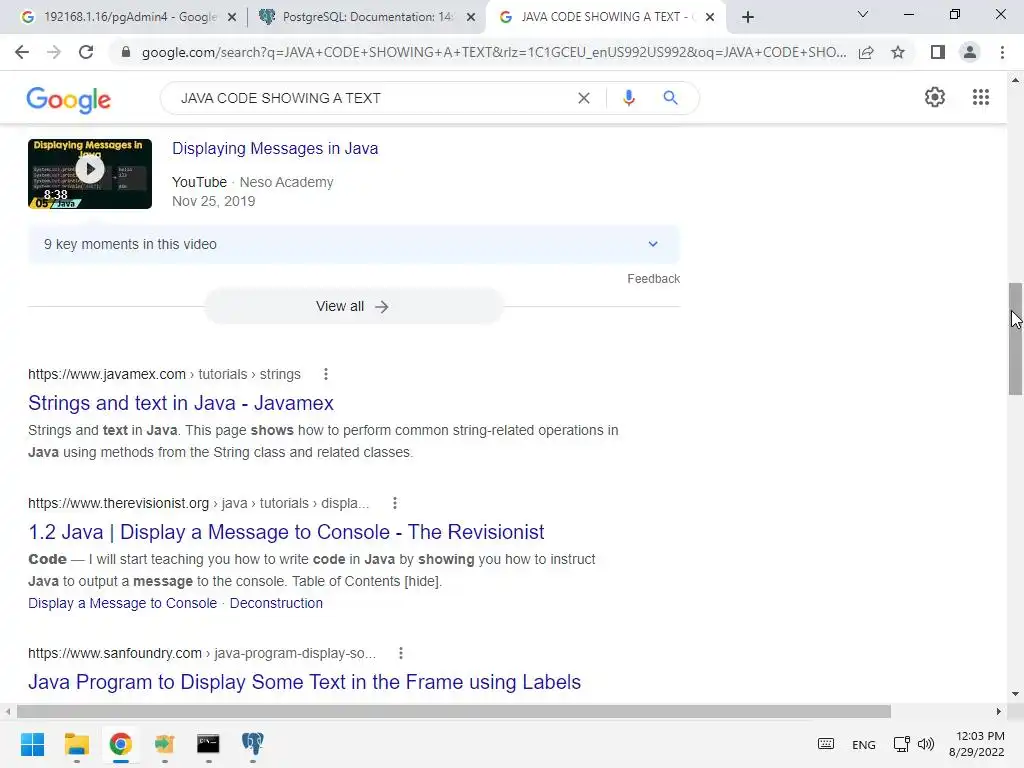Viewport: 1024px width, 768px height.
Task: Click the scrollbar up arrow
Action: (x=1015, y=80)
